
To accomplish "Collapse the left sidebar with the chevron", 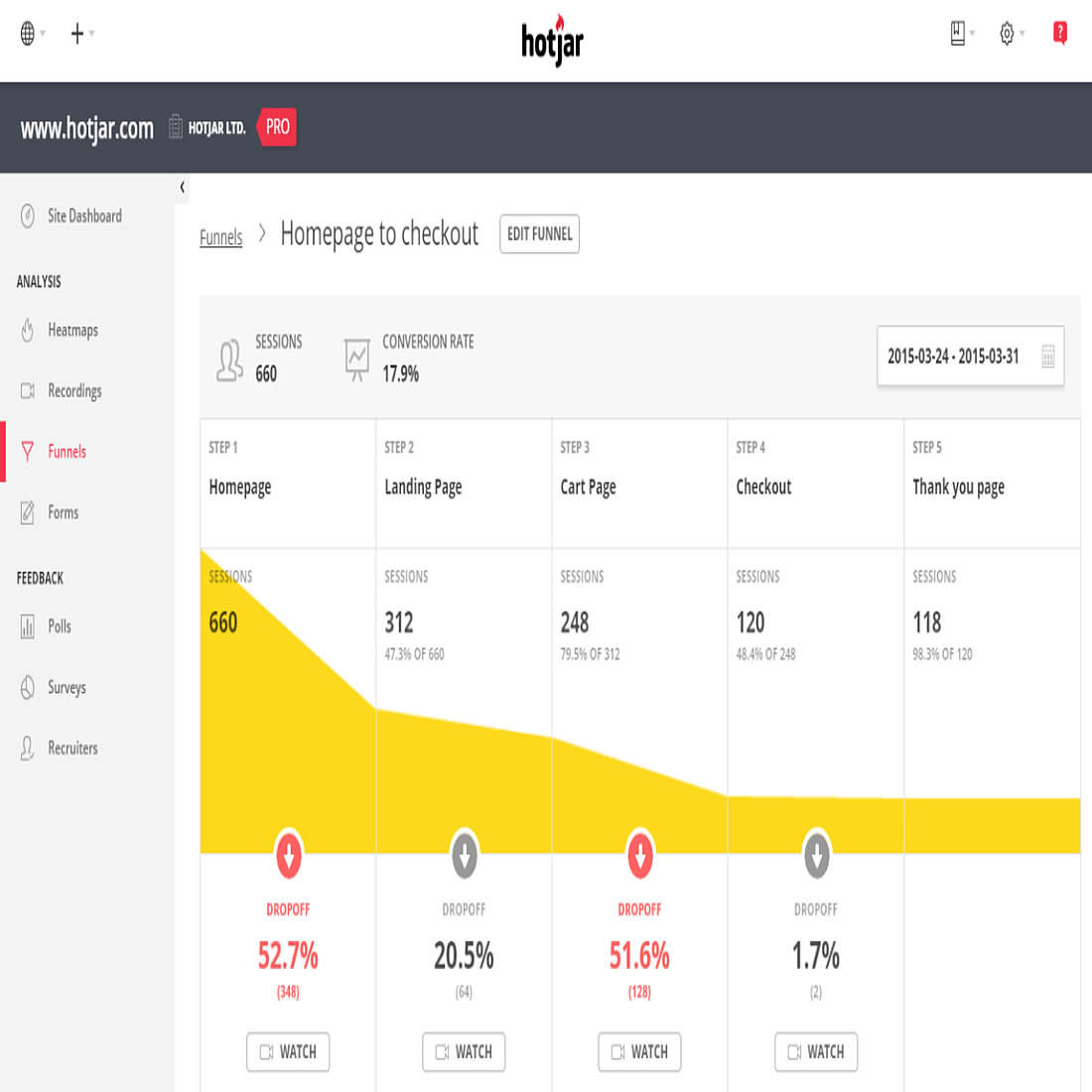I will click(183, 187).
